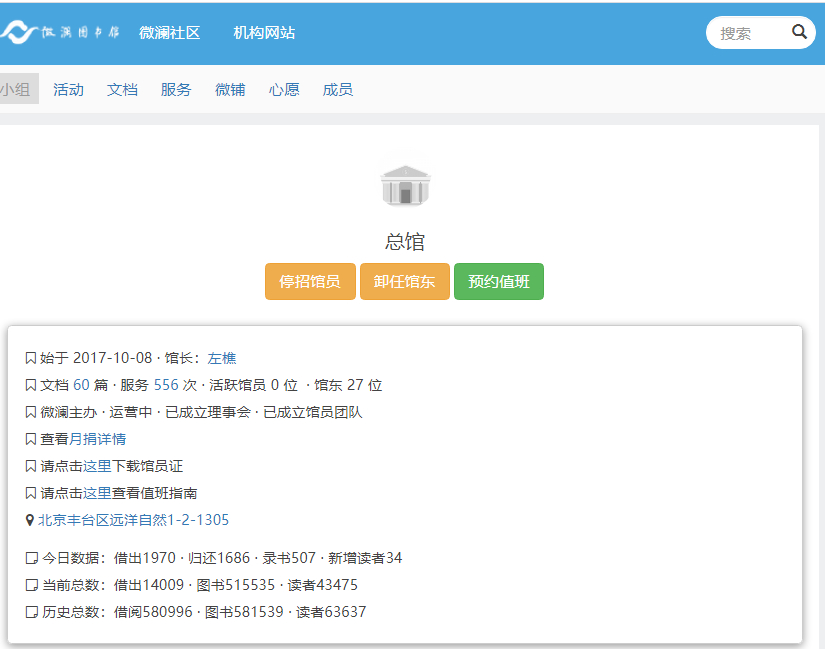
Task: Open the 月捐详情 link
Action: pyautogui.click(x=97, y=439)
